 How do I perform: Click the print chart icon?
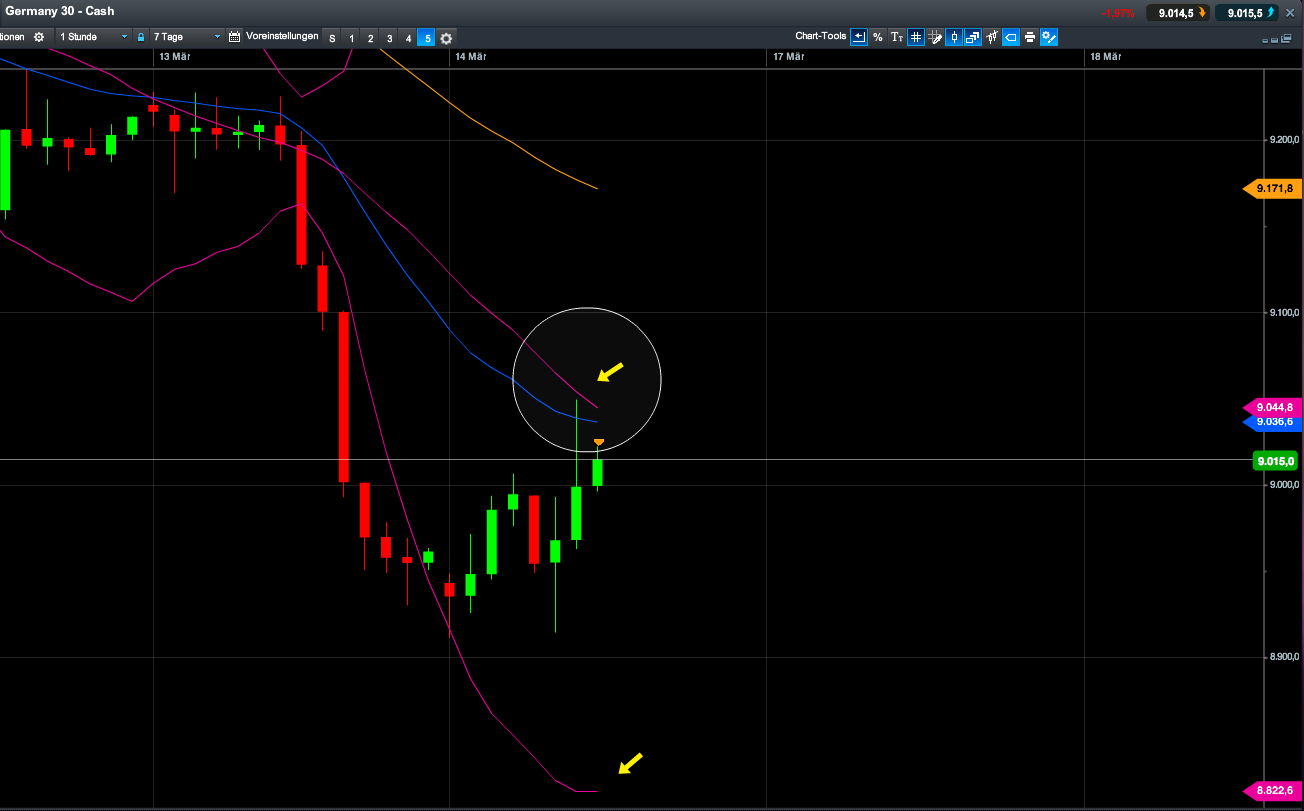1030,37
